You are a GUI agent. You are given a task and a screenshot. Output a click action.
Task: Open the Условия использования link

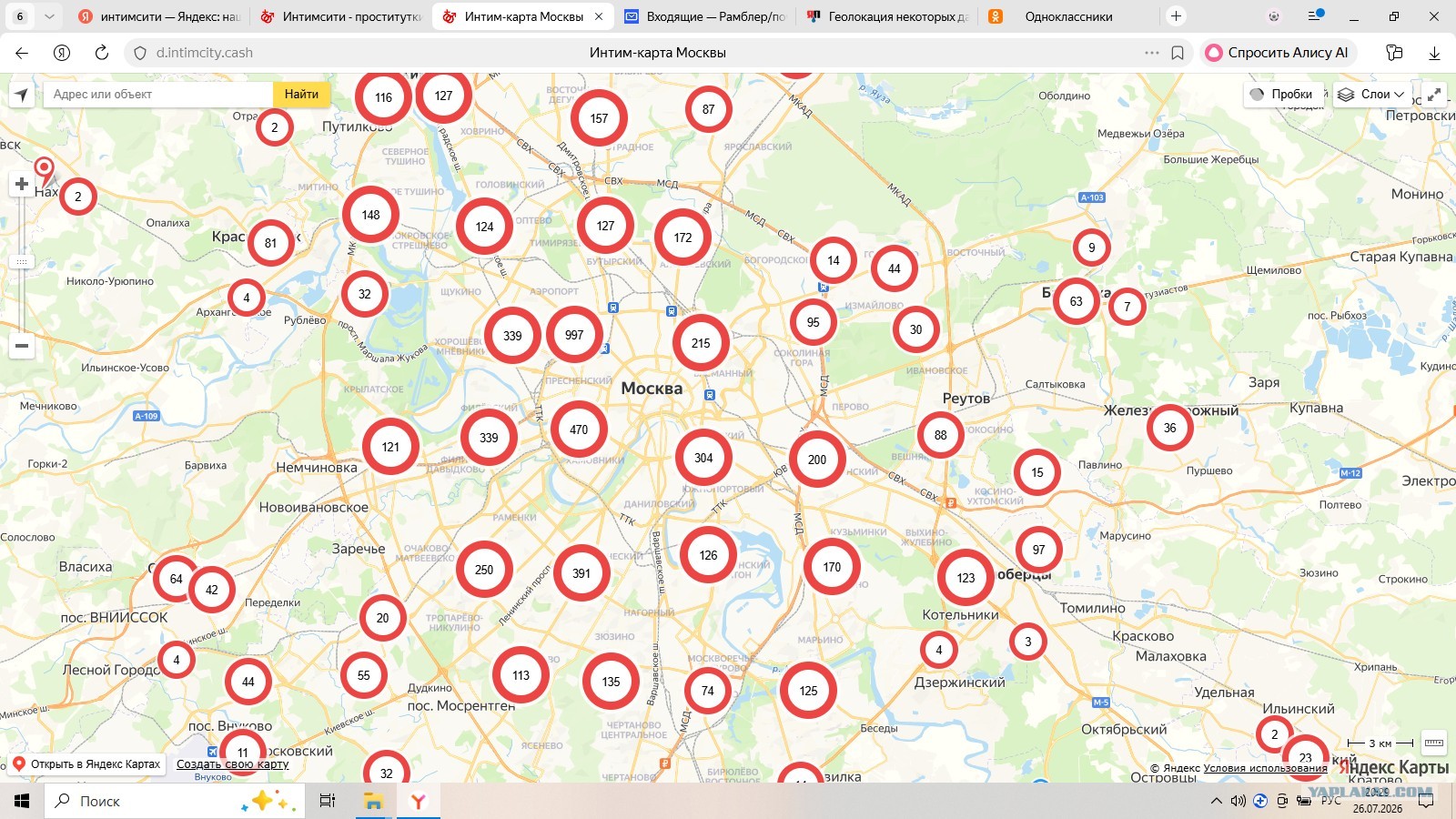(x=1265, y=768)
